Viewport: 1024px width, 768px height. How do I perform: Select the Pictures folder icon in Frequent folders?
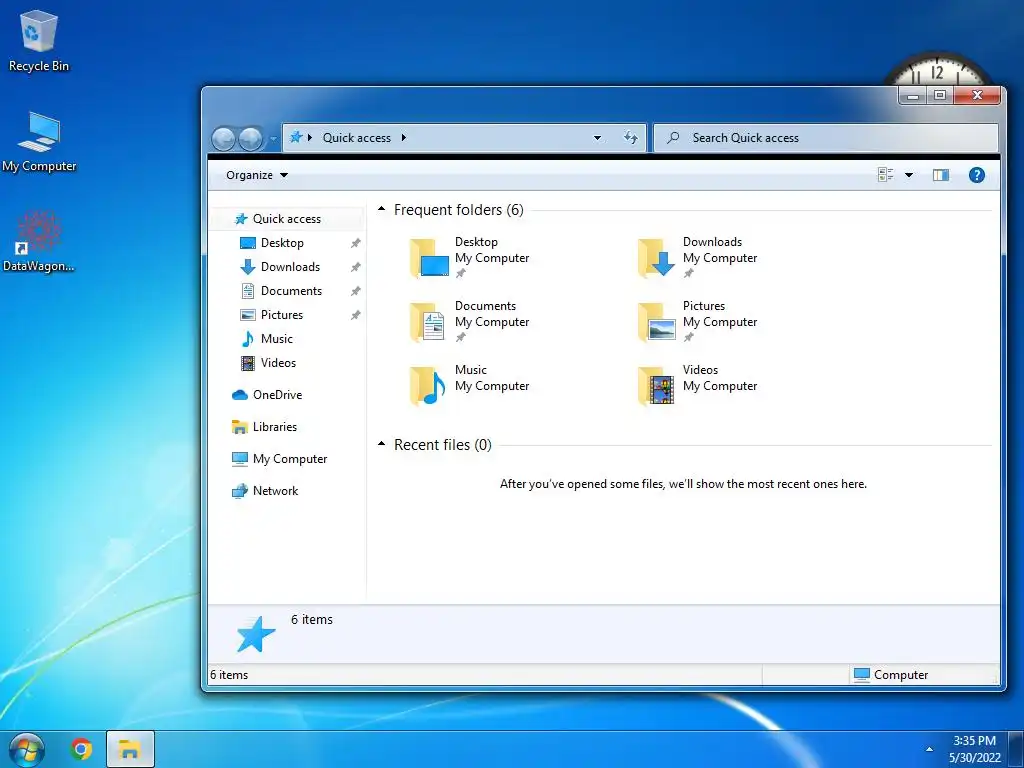[656, 321]
